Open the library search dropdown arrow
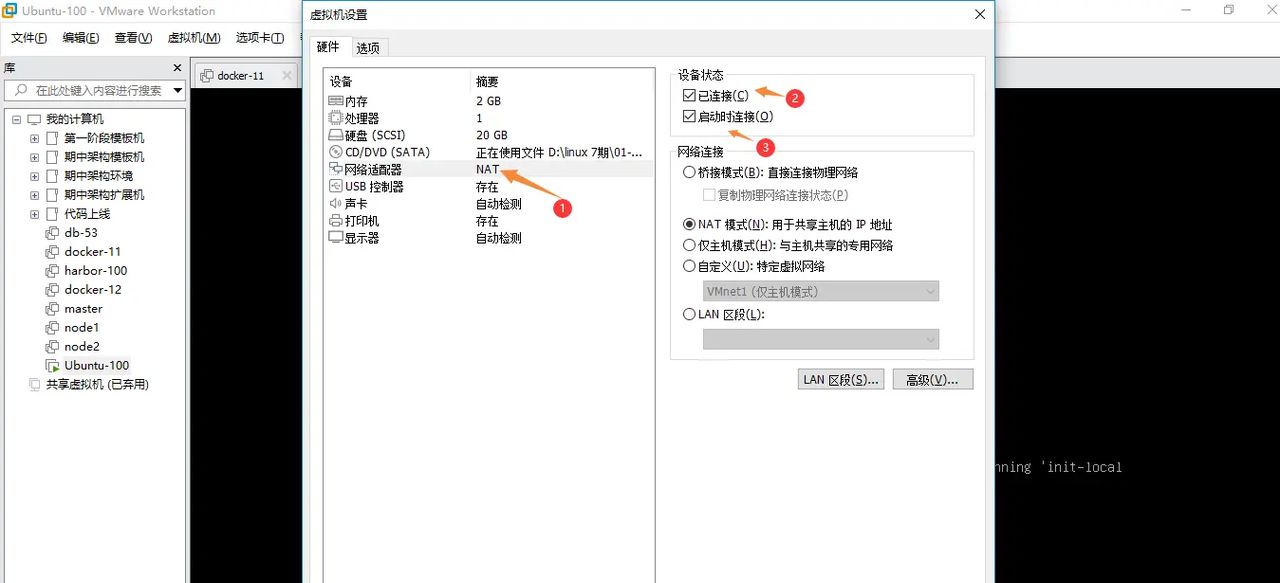The width and height of the screenshot is (1280, 583). (179, 89)
